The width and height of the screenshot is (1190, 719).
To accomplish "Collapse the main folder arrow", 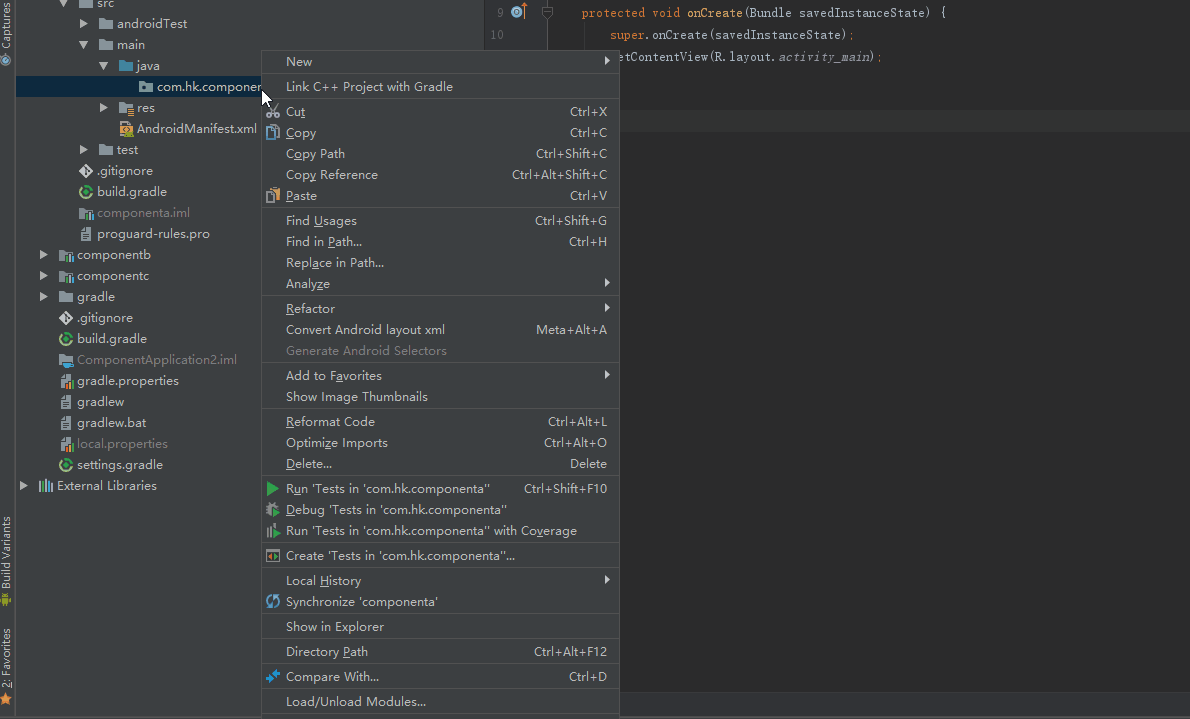I will point(83,45).
